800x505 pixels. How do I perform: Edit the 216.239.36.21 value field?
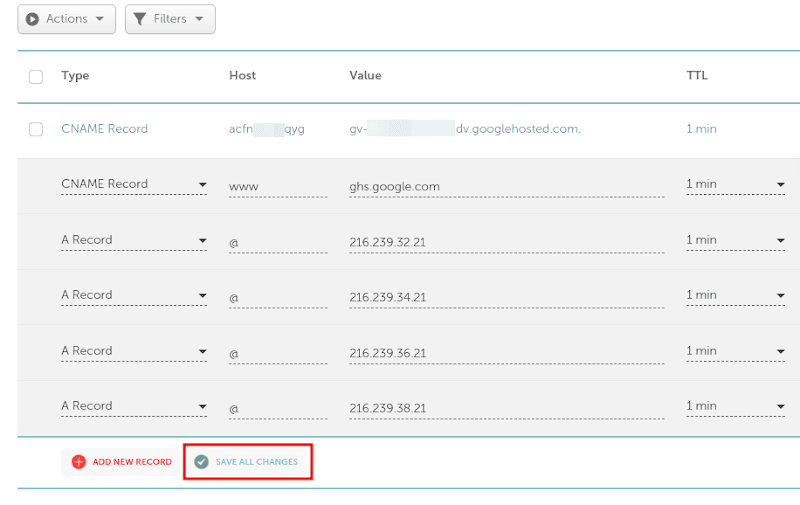pos(507,354)
